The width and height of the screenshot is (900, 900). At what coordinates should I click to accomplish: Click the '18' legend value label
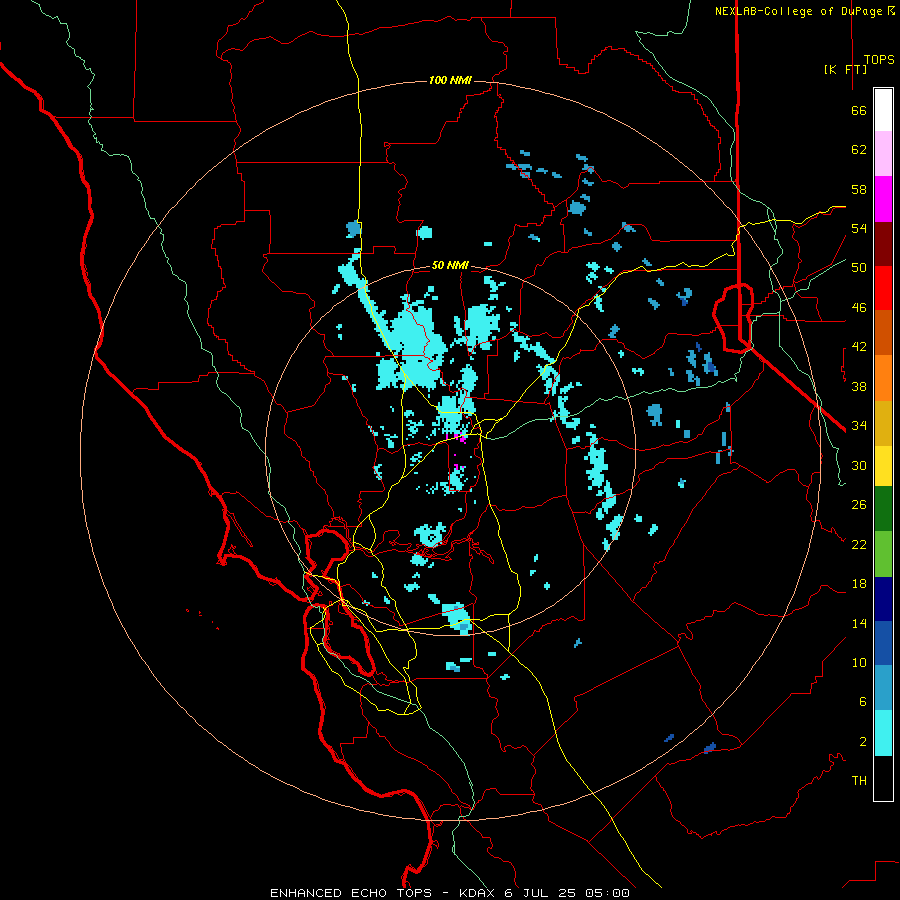pyautogui.click(x=859, y=584)
